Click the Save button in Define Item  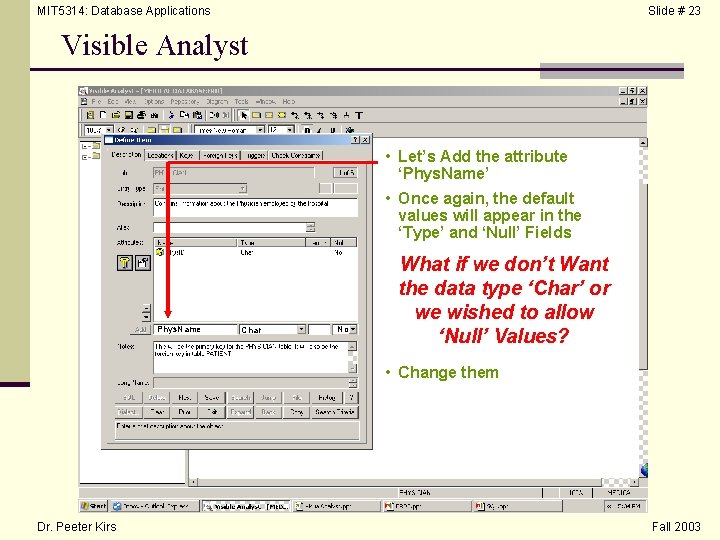pos(212,398)
